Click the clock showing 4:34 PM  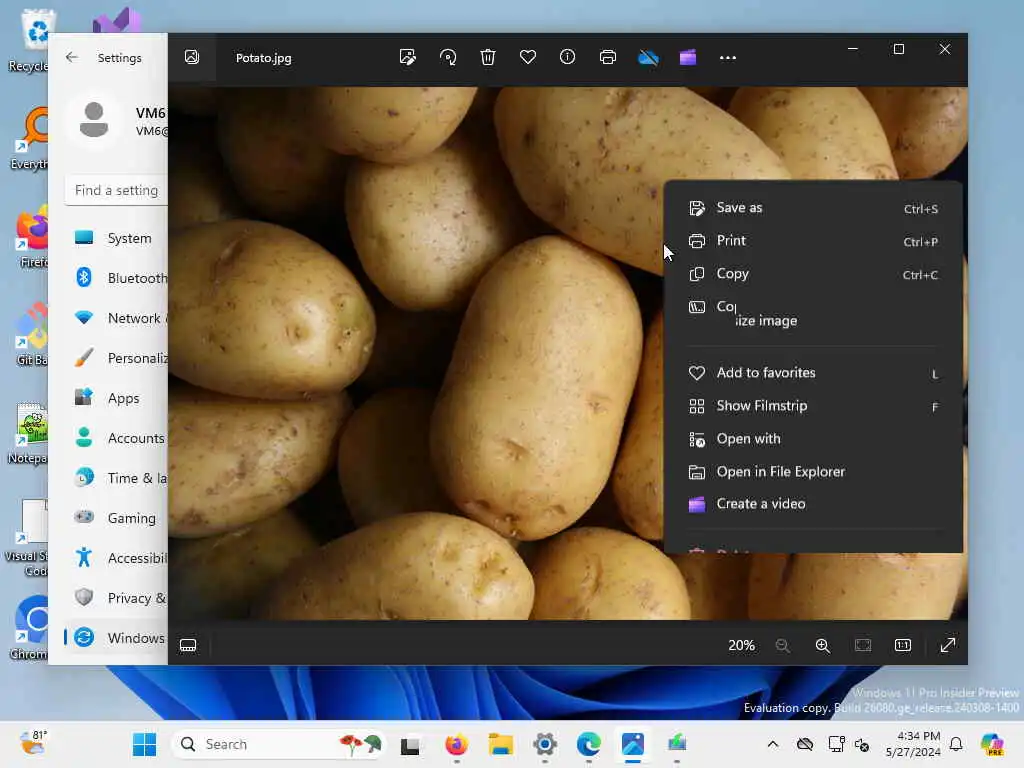click(x=913, y=744)
